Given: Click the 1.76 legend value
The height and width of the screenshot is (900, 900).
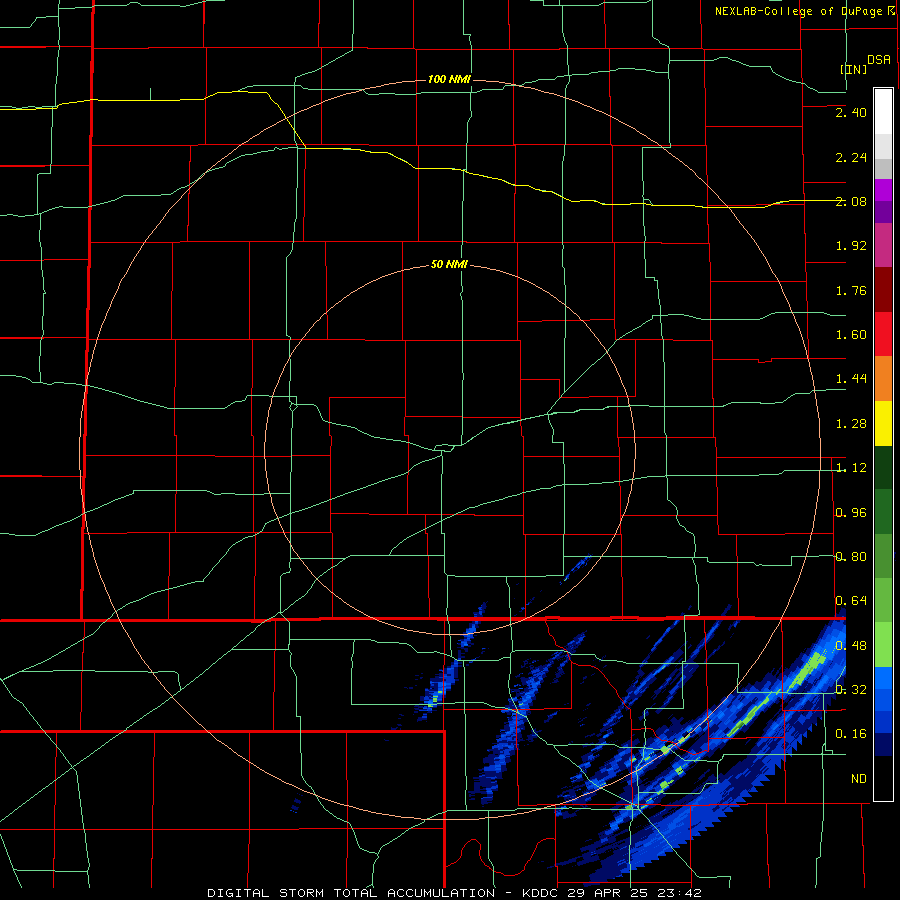Looking at the screenshot, I should point(851,290).
